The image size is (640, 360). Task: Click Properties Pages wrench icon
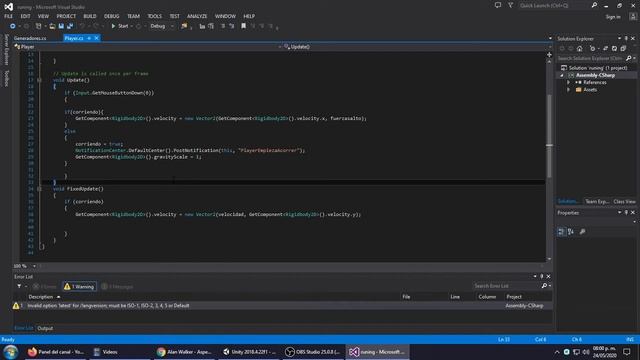tap(582, 232)
